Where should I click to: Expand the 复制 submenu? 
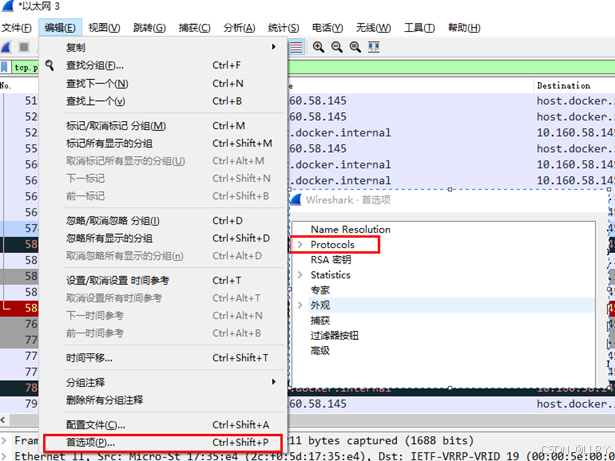[163, 47]
